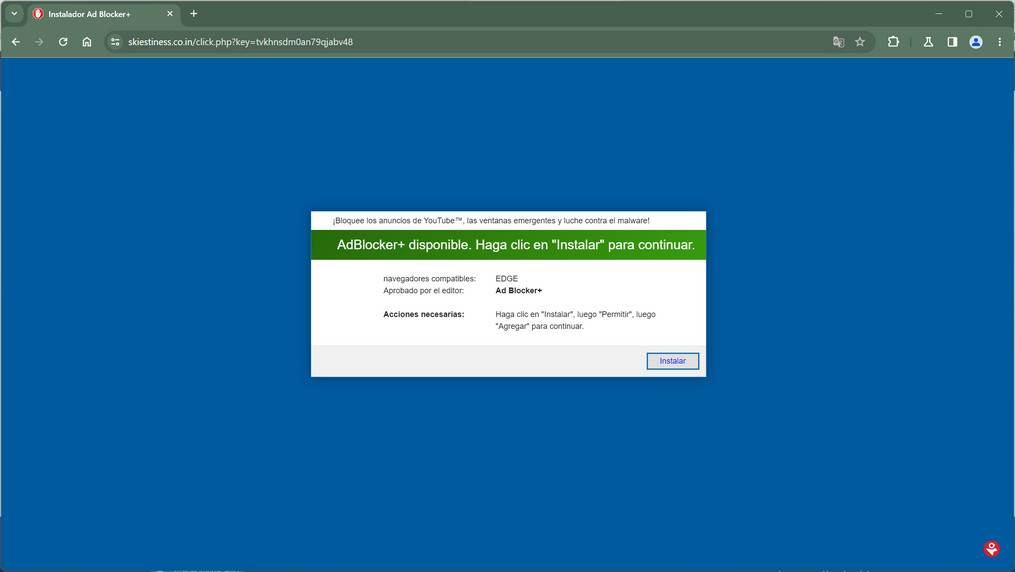Open the profile avatar menu
Viewport: 1015px width, 572px height.
point(976,42)
